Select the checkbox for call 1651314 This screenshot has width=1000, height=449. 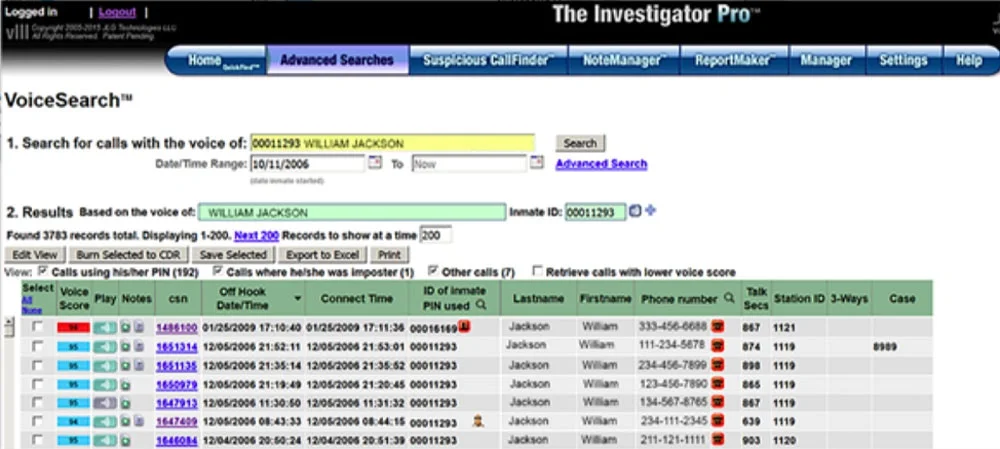point(38,346)
